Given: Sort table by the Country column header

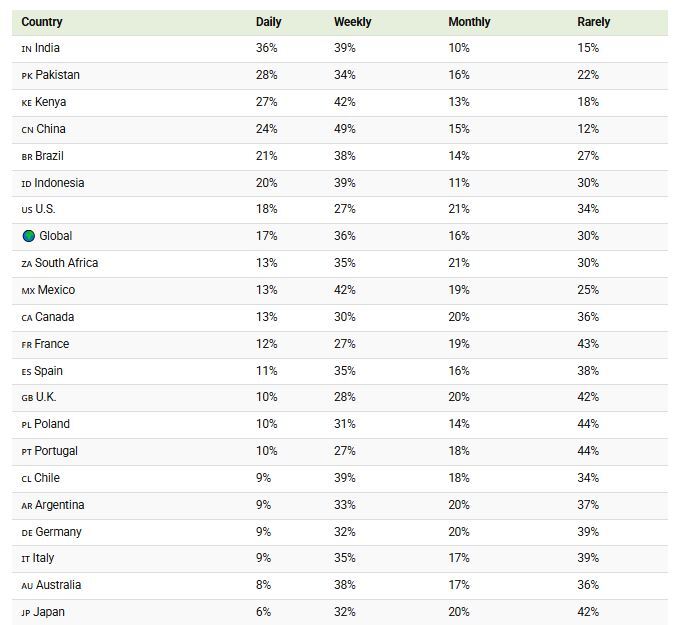Looking at the screenshot, I should [x=41, y=22].
